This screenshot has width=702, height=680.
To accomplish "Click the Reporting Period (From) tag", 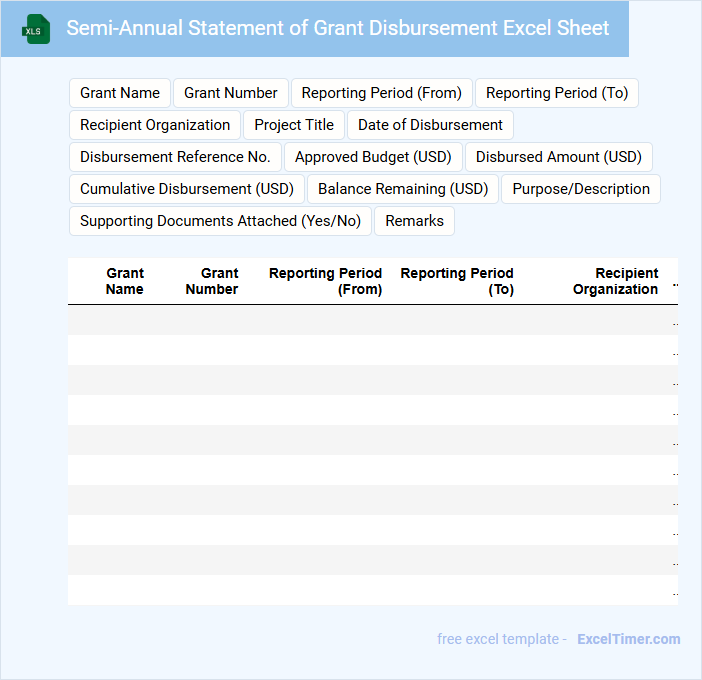I will coord(381,93).
